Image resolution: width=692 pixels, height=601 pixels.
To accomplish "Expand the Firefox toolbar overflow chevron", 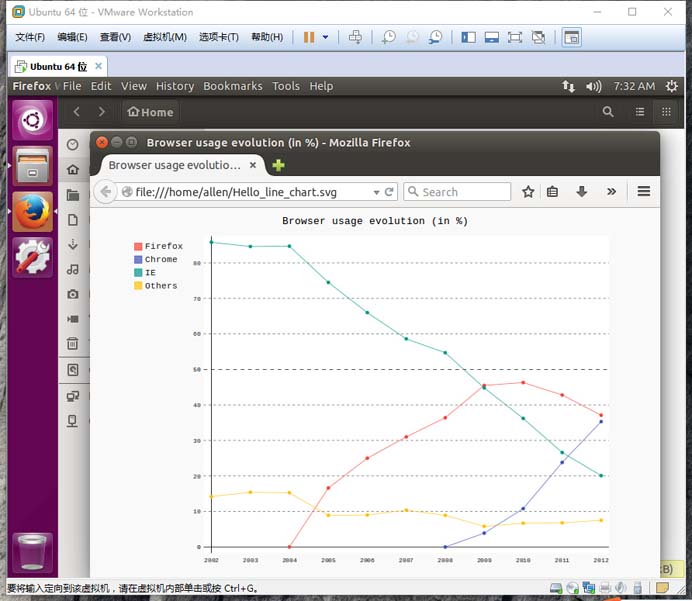I will (611, 192).
